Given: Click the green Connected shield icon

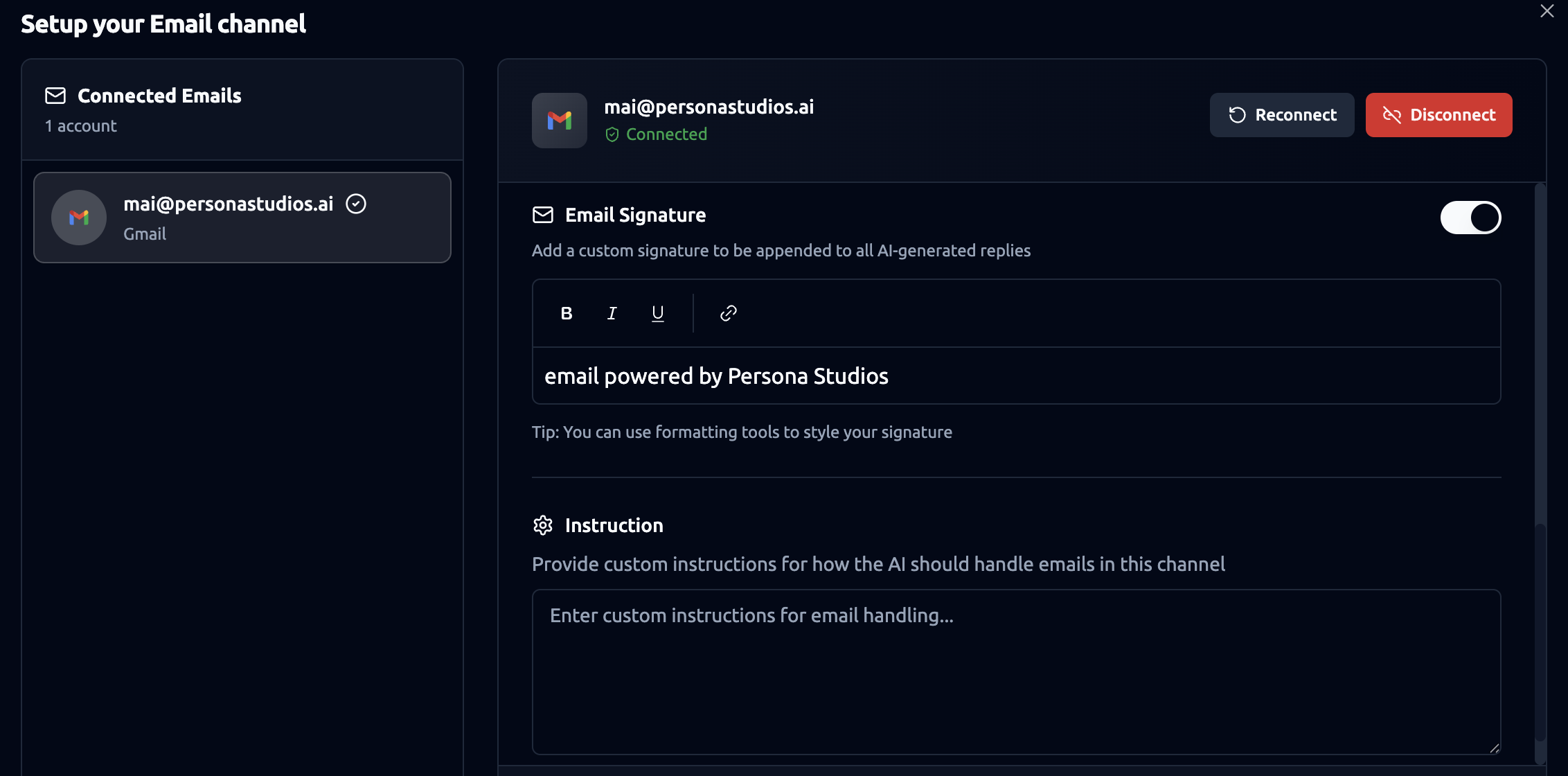Looking at the screenshot, I should coord(612,134).
